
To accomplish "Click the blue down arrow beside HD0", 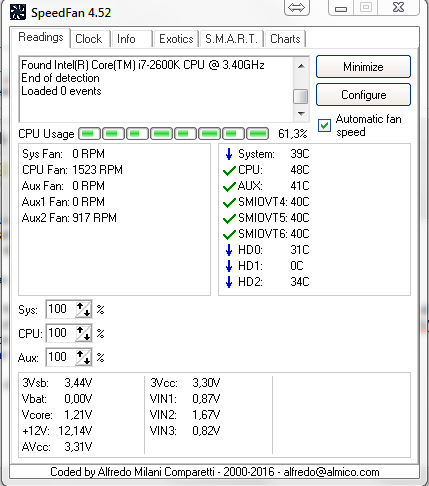I will (229, 250).
